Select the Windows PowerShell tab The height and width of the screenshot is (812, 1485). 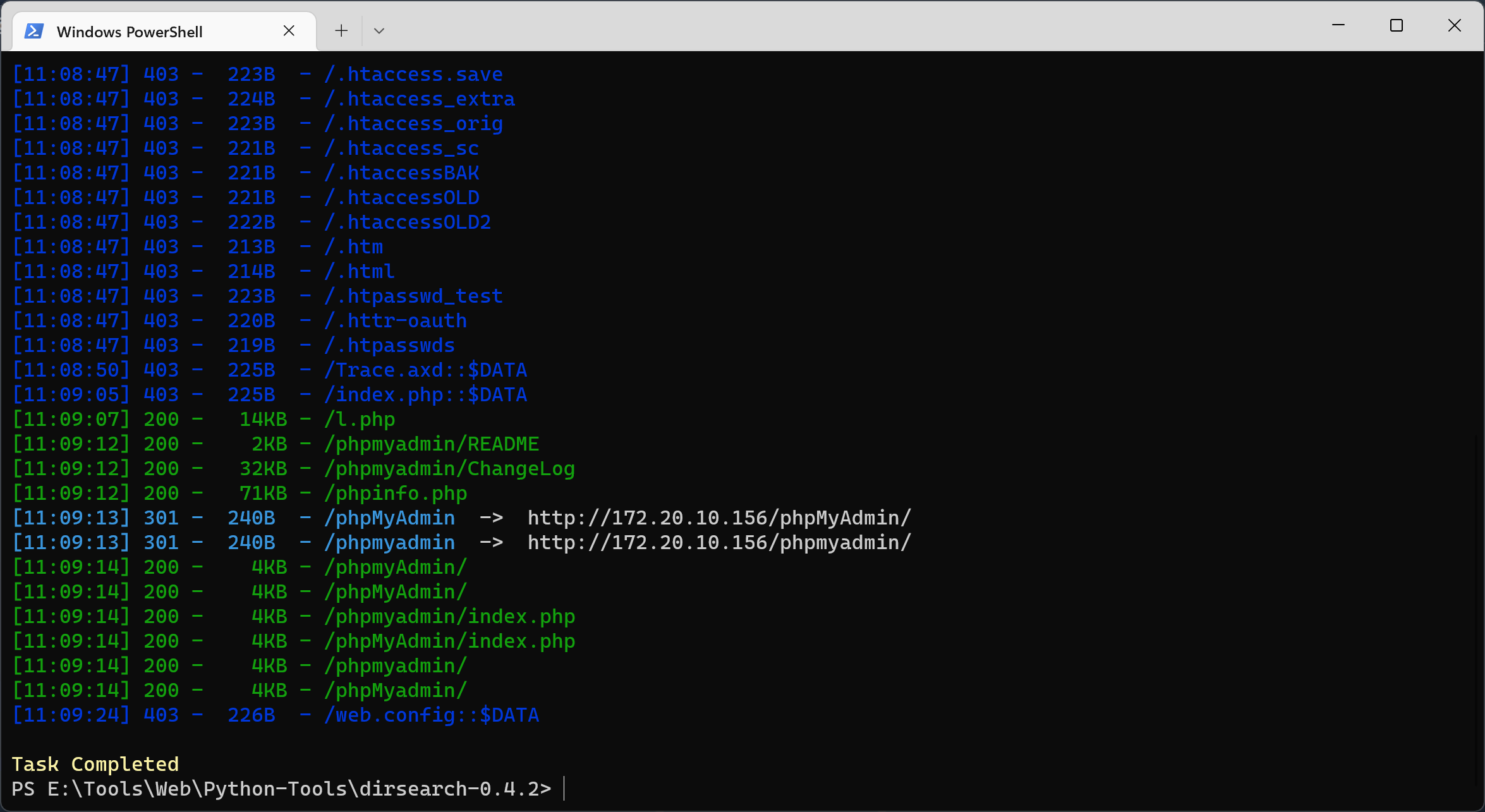click(x=130, y=32)
